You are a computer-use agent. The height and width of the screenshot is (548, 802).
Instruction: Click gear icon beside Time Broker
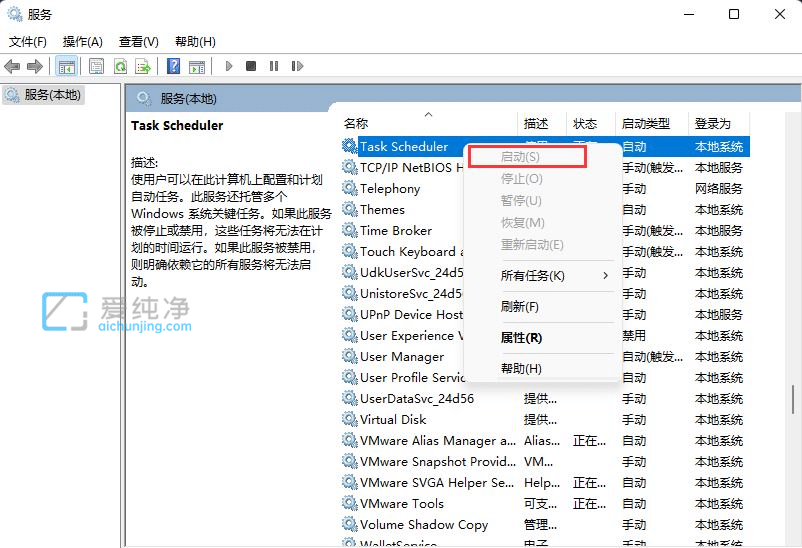point(350,230)
